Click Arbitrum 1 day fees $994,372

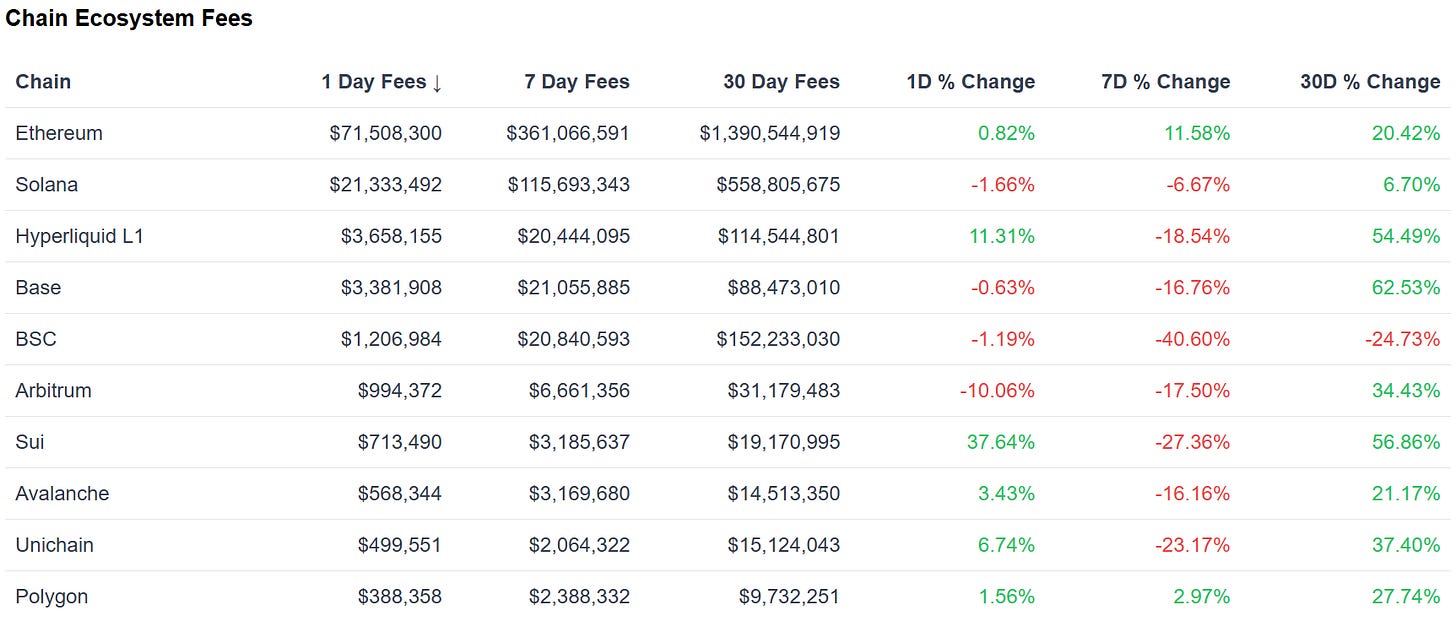coord(400,391)
